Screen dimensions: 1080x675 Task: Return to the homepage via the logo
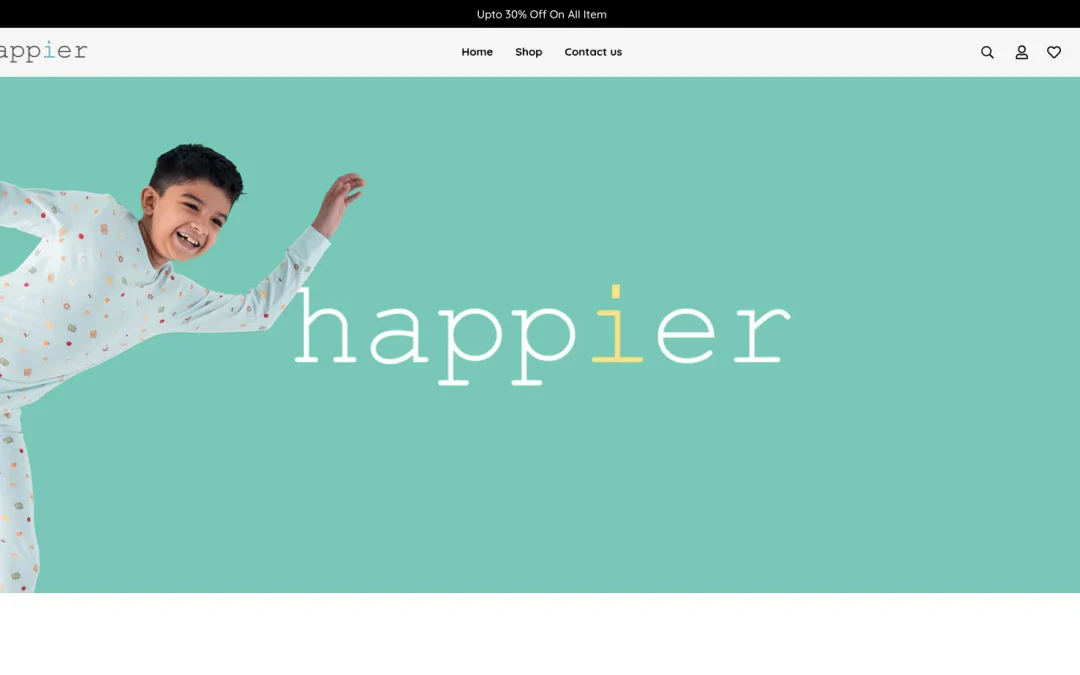tap(42, 50)
